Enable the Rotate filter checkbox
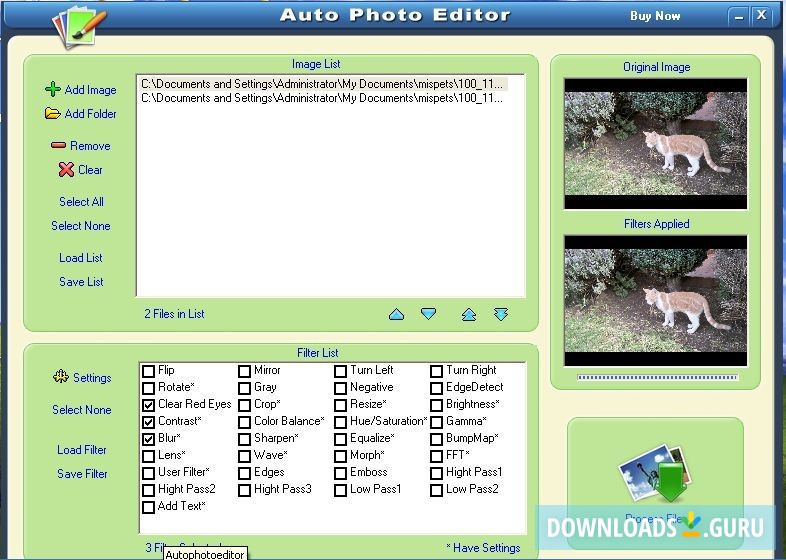Screen dimensions: 786x560 [148, 388]
